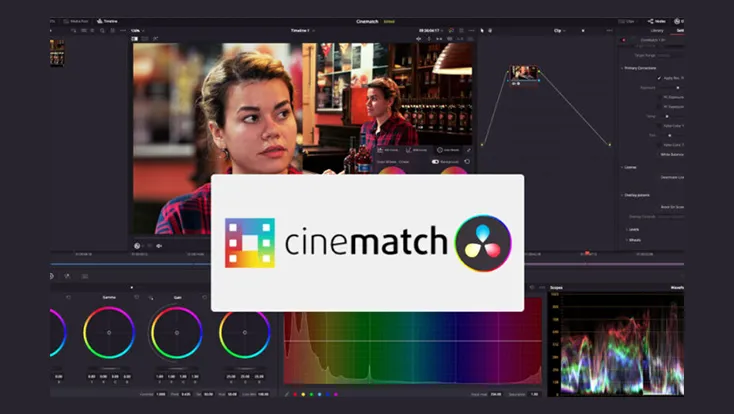The width and height of the screenshot is (734, 414).
Task: Select the corrector node thumbnail in node graph
Action: click(x=524, y=73)
